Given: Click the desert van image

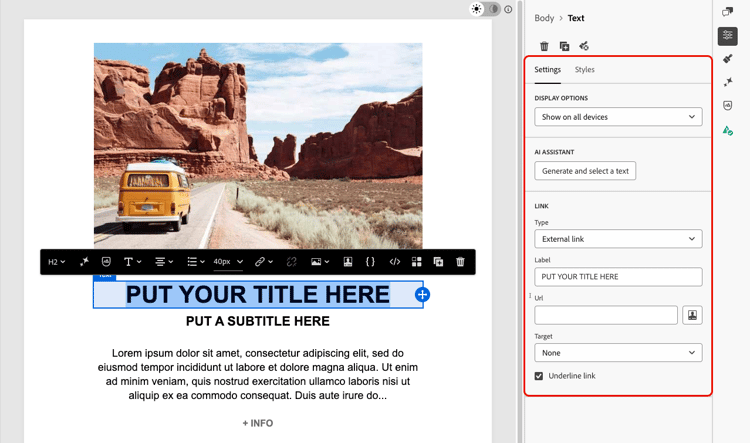Looking at the screenshot, I should click(x=258, y=146).
